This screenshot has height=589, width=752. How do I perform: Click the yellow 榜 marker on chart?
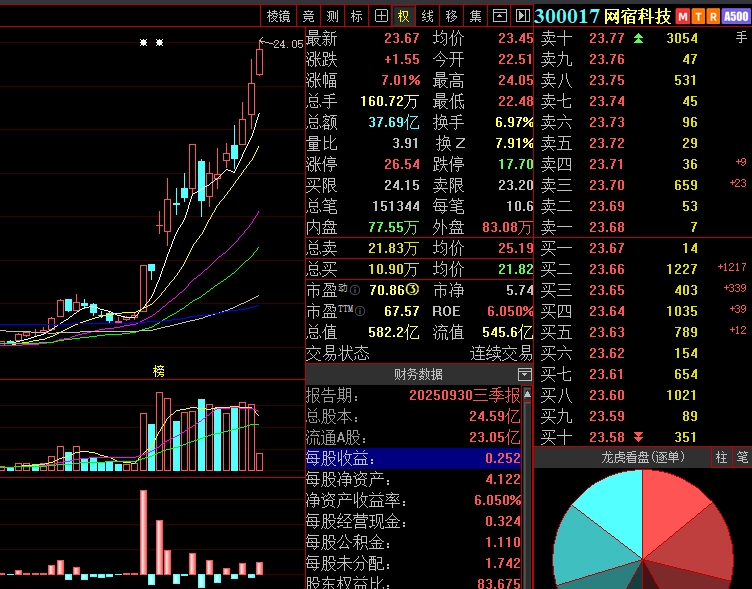[x=159, y=371]
